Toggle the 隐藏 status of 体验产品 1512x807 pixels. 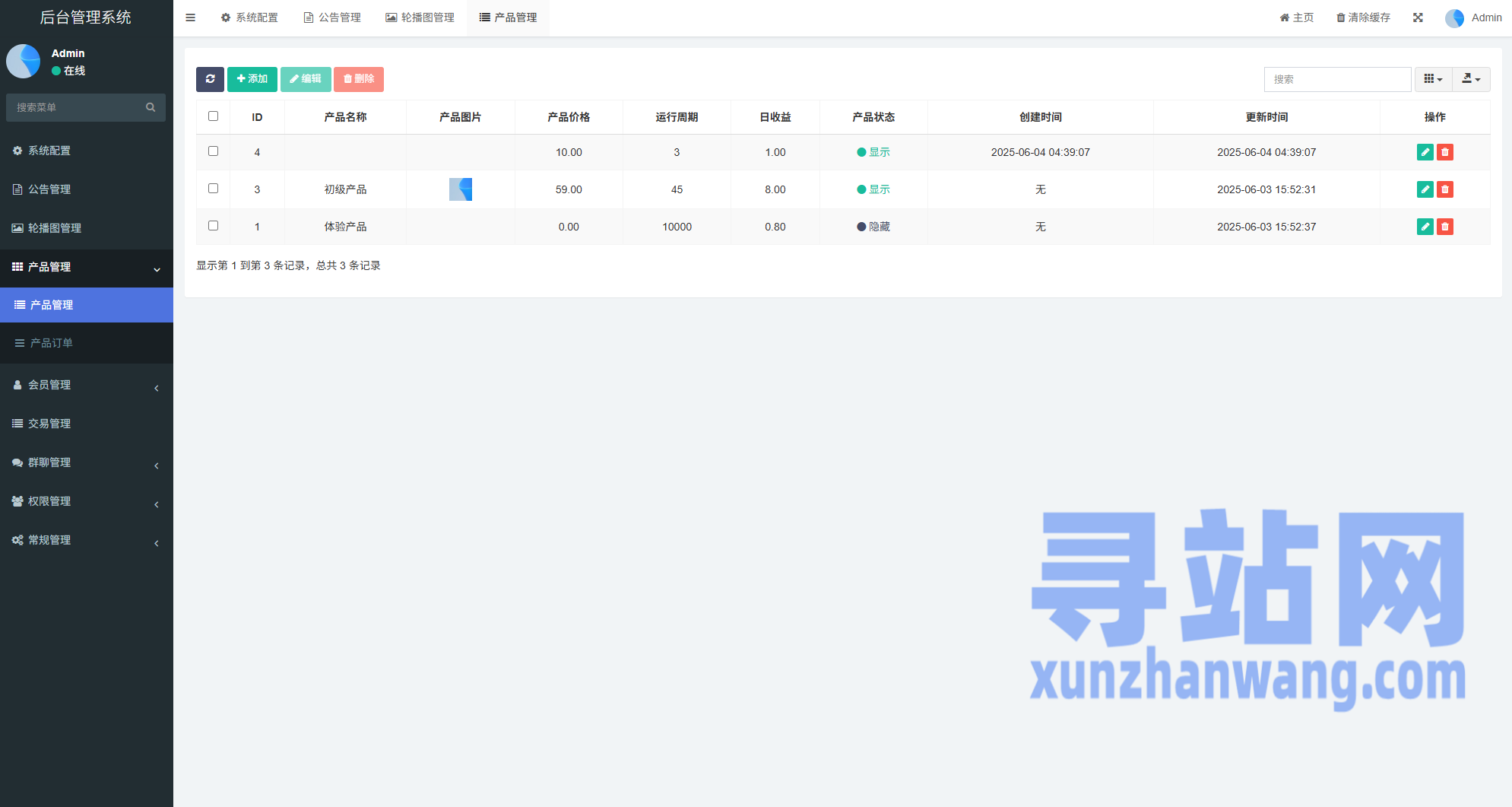[x=873, y=227]
